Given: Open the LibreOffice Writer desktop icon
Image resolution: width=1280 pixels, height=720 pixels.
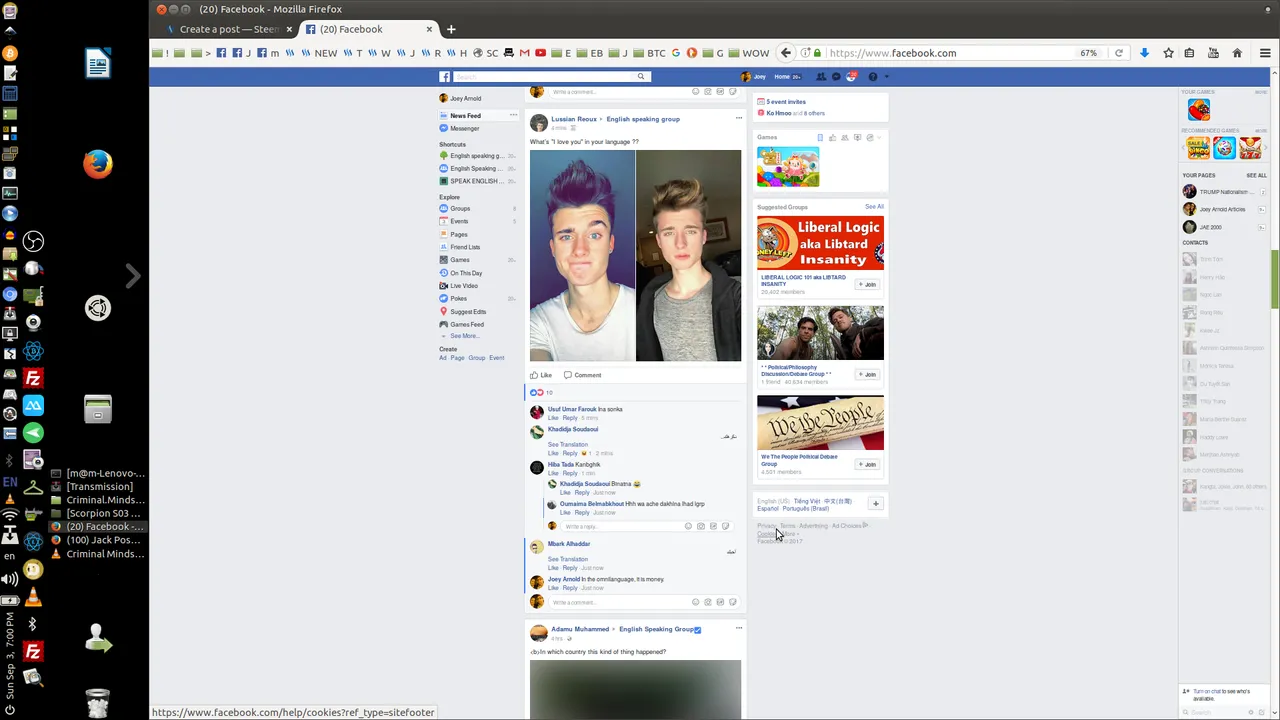Looking at the screenshot, I should (98, 65).
